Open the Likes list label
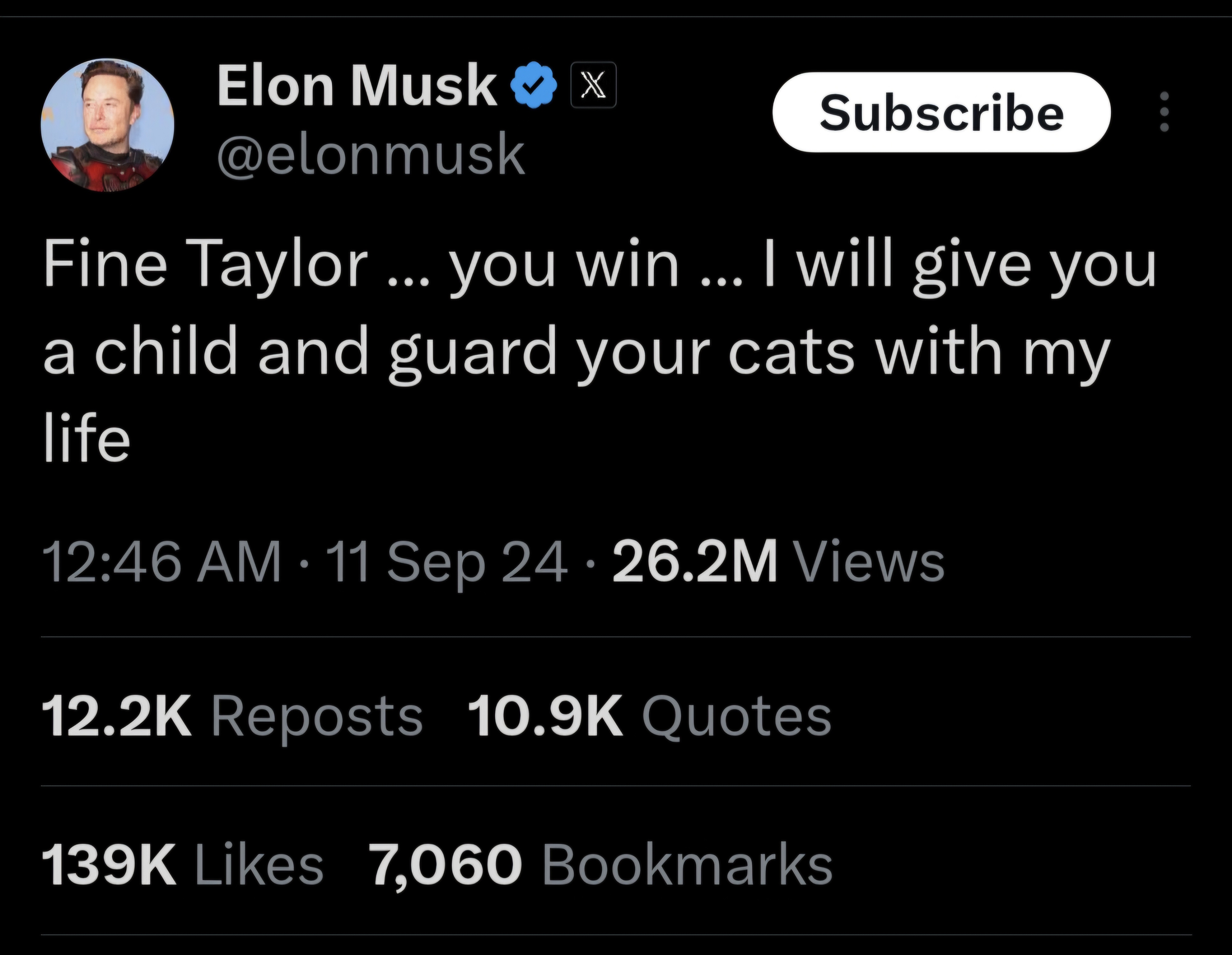 (259, 864)
